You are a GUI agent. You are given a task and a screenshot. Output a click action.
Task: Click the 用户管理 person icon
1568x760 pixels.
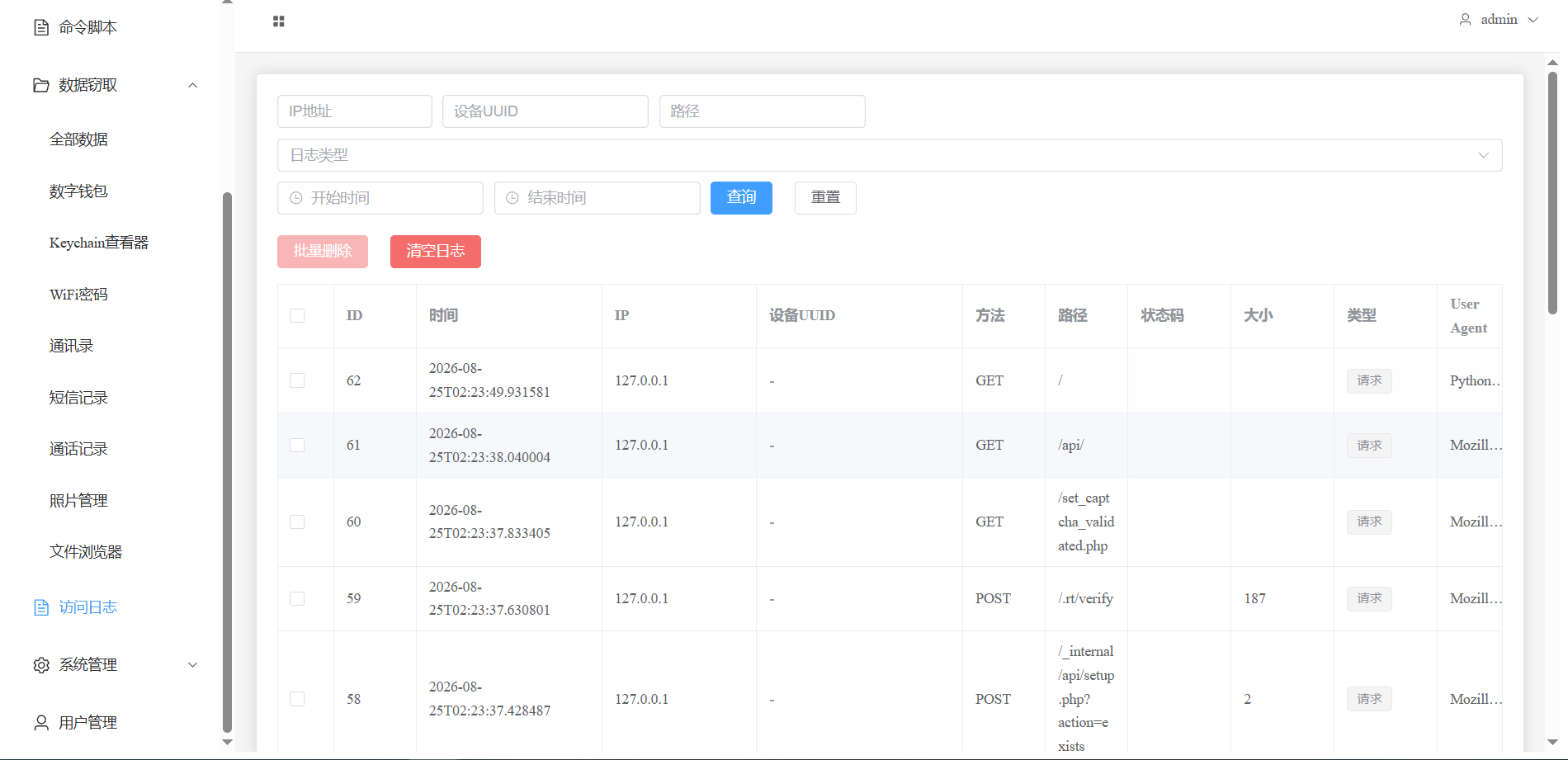tap(41, 723)
